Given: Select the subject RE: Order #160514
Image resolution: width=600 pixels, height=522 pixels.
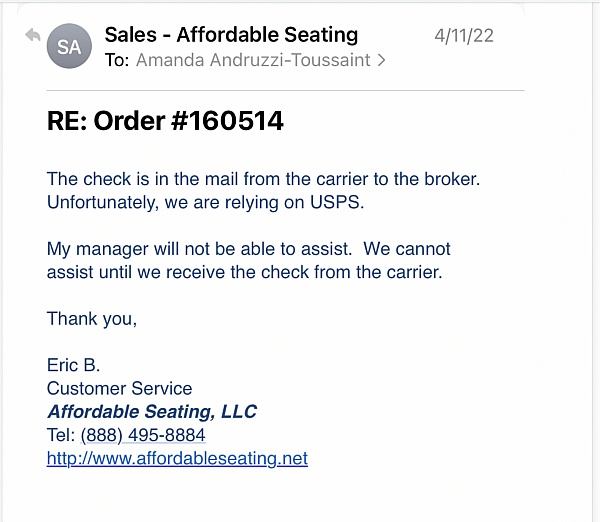Looking at the screenshot, I should click(165, 122).
